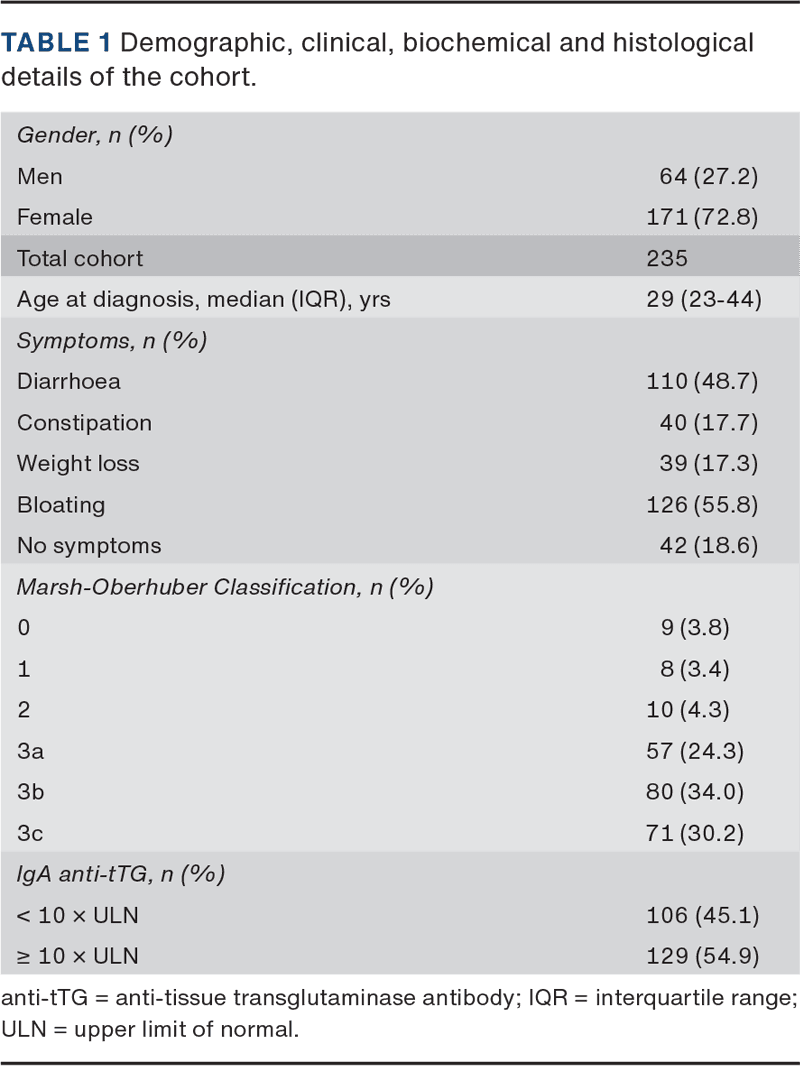Select the median age value 29 (23-44)

point(704,299)
